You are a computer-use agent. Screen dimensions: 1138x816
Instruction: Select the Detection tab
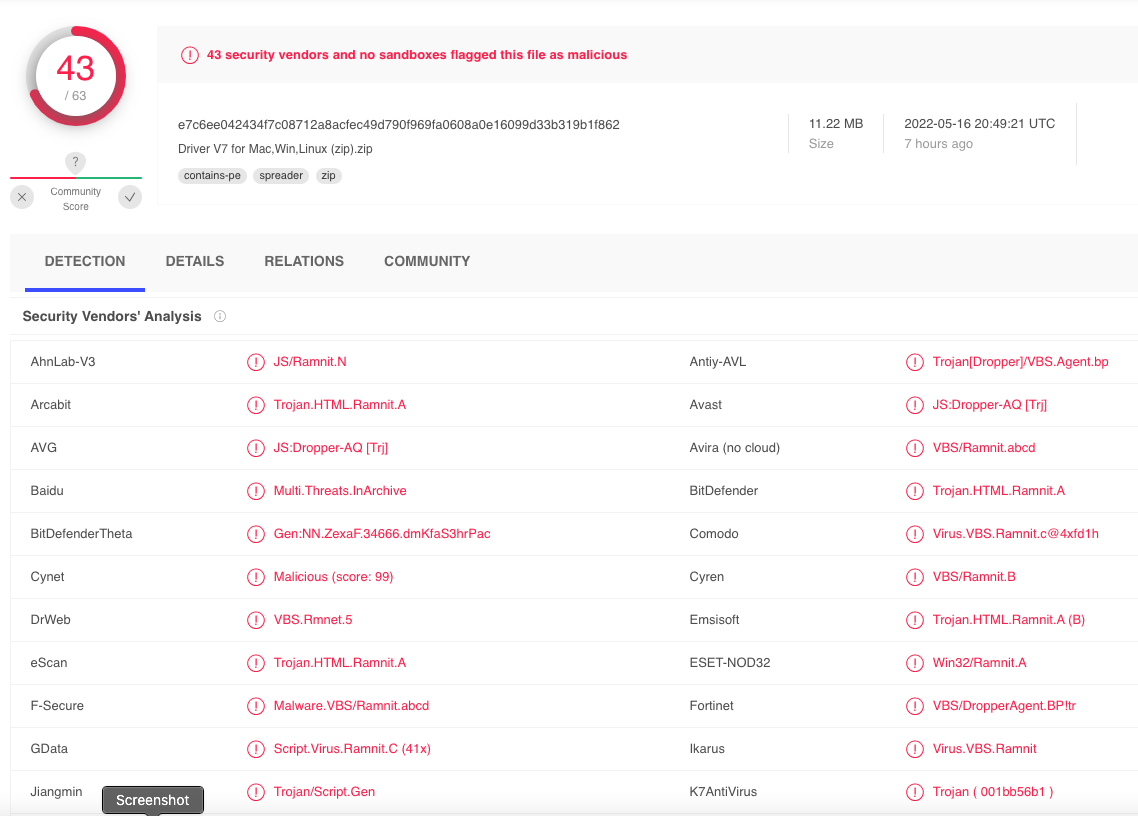[x=85, y=261]
